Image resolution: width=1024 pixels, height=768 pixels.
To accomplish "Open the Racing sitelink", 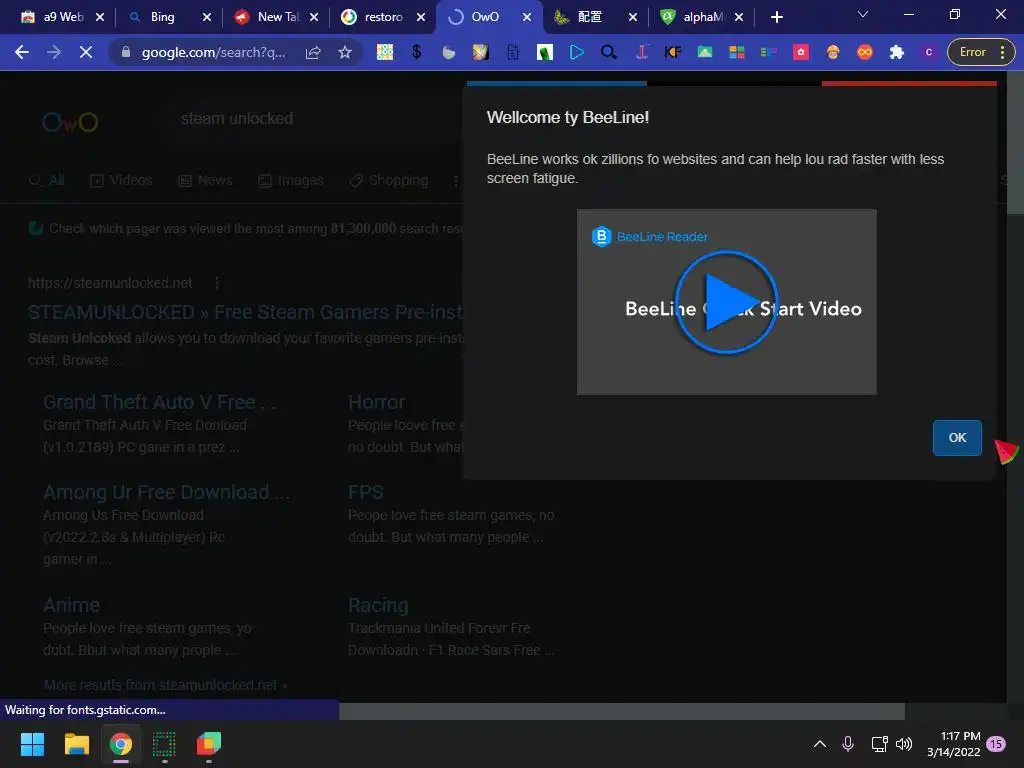I will (x=378, y=605).
